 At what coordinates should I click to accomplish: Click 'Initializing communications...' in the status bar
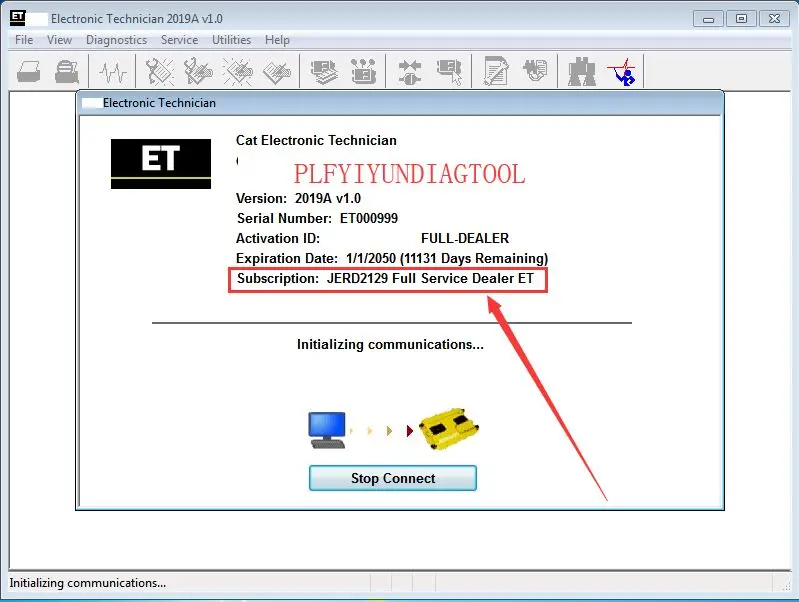tap(88, 583)
